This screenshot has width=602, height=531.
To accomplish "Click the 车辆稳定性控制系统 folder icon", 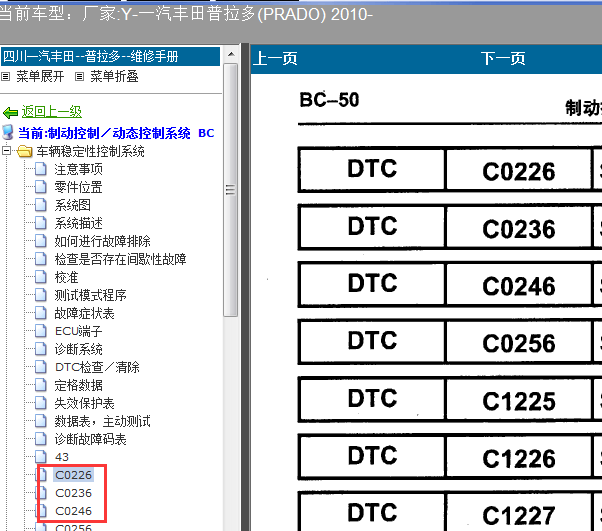I will click(x=25, y=151).
